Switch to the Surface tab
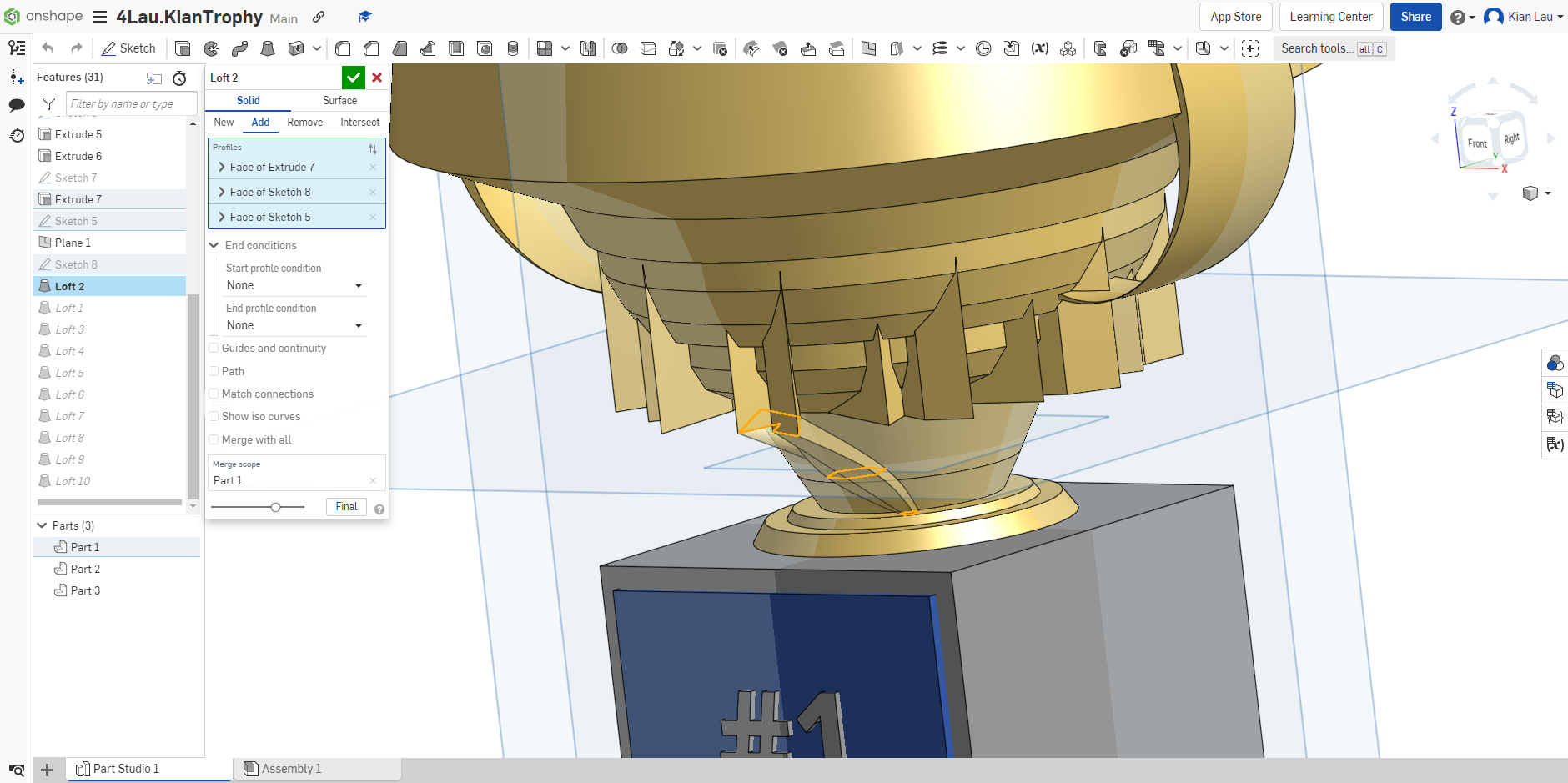The width and height of the screenshot is (1568, 783). pos(339,100)
